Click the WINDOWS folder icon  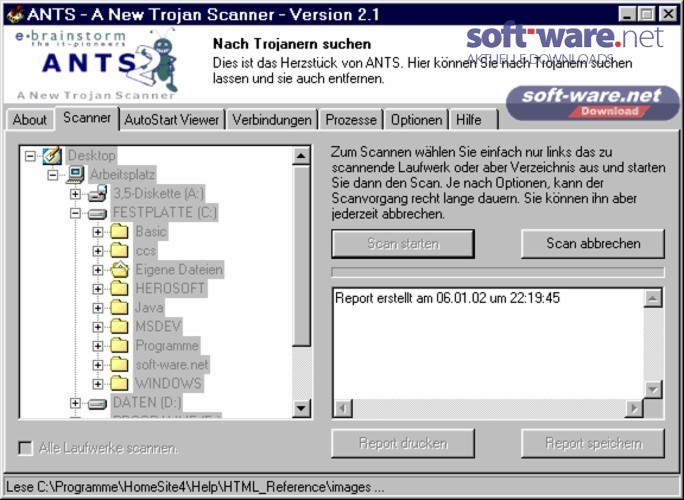pos(119,384)
